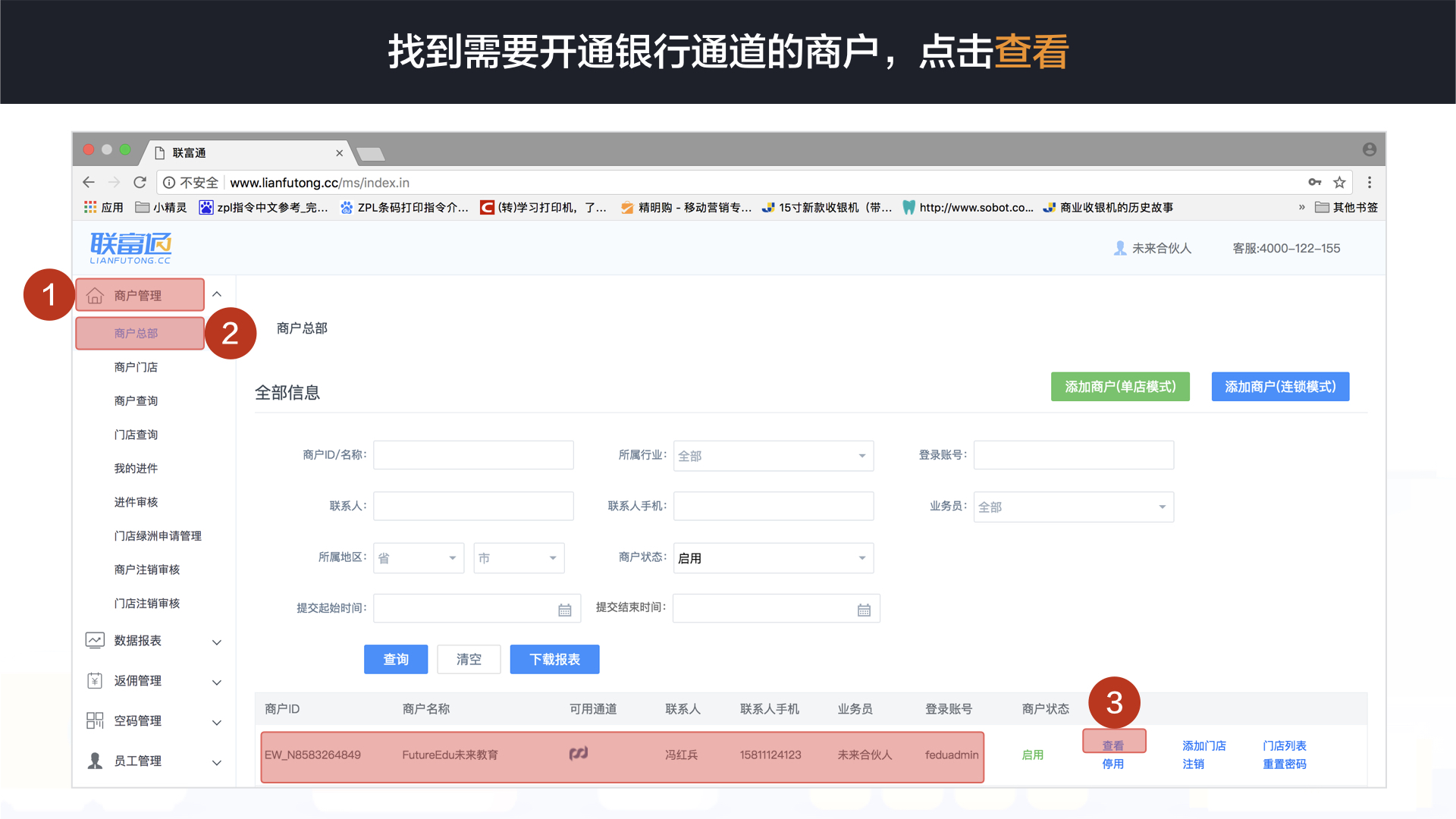Open the 所属行业 dropdown selector
The width and height of the screenshot is (1456, 819).
[x=776, y=455]
